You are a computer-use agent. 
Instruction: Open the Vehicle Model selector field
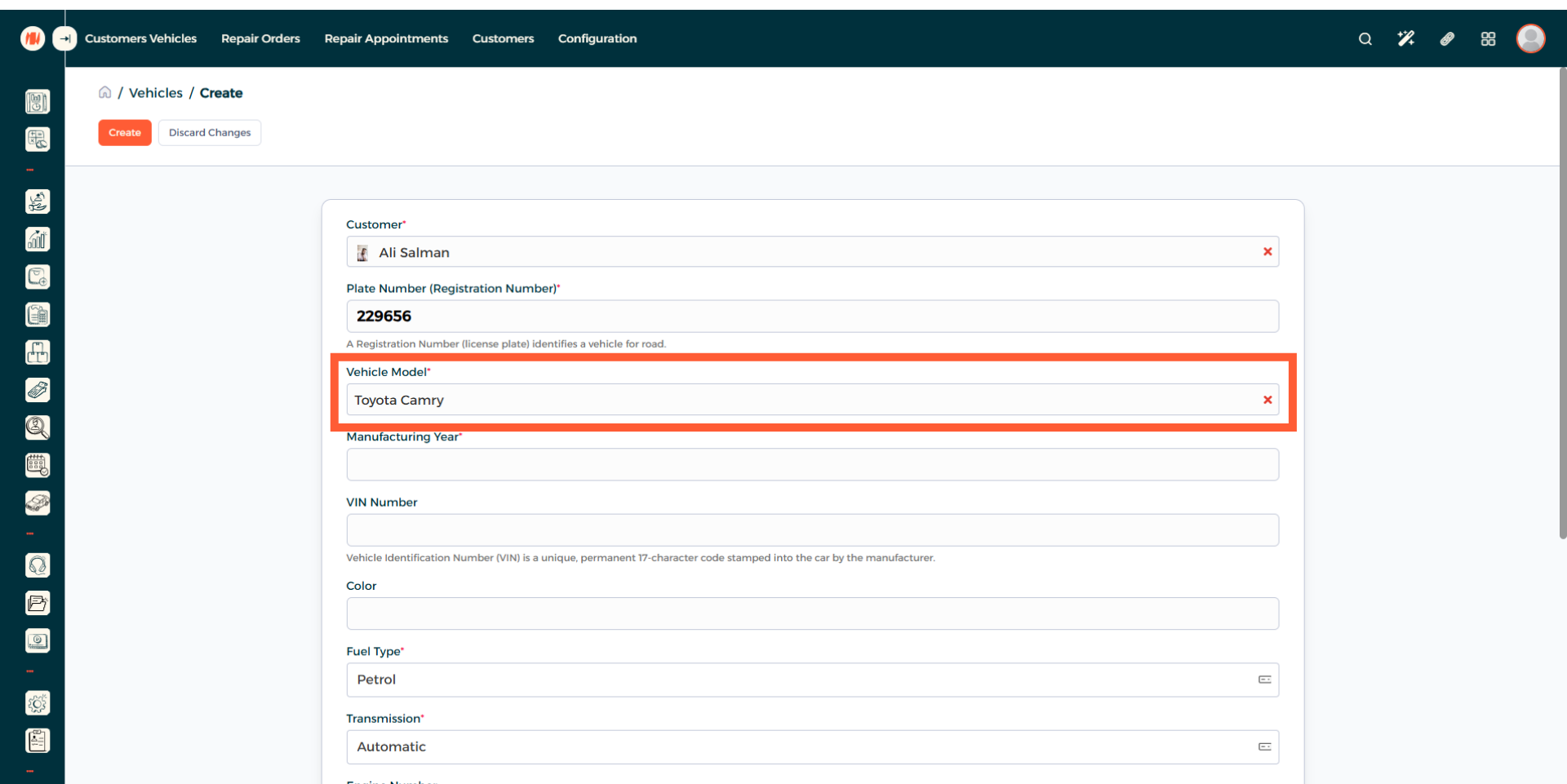coord(800,400)
